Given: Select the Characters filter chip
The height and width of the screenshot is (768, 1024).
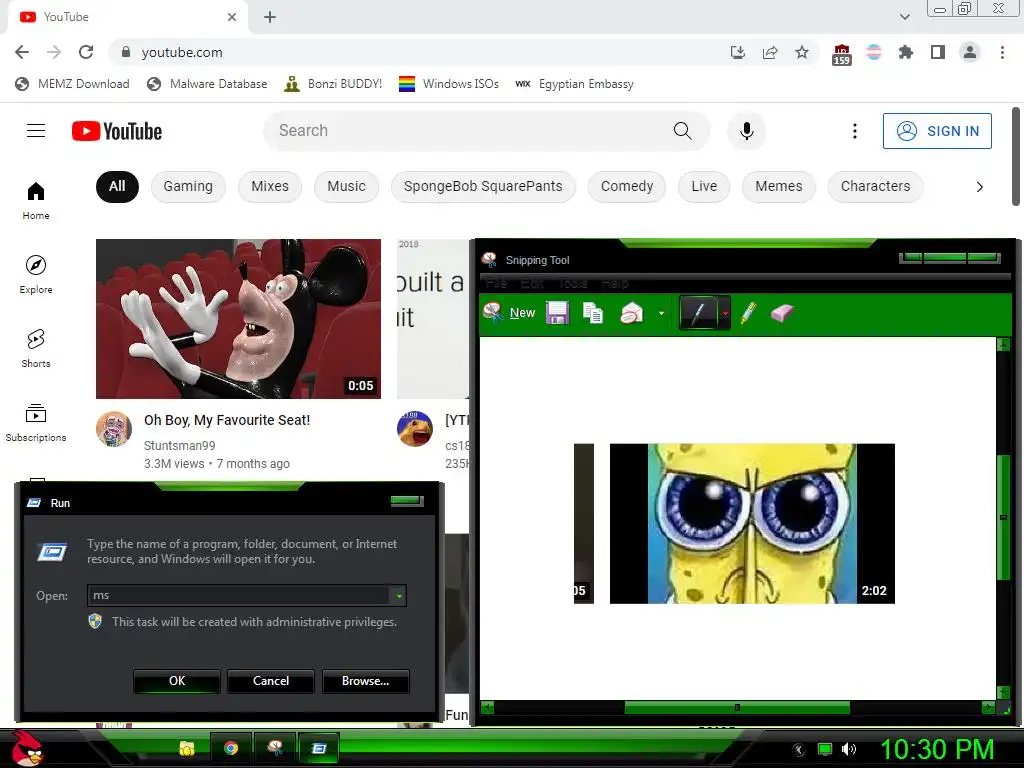Looking at the screenshot, I should (875, 186).
